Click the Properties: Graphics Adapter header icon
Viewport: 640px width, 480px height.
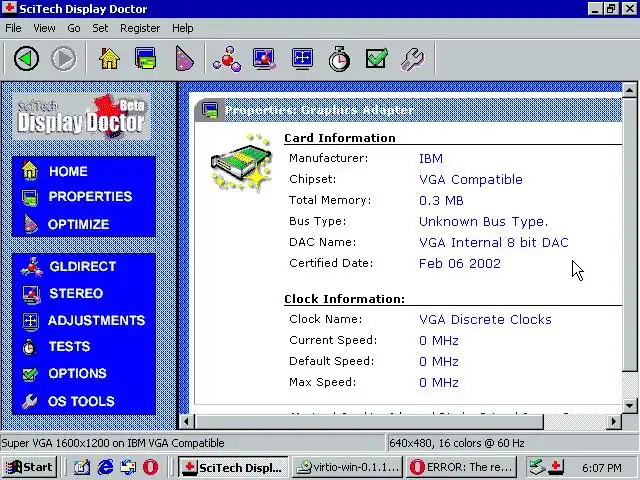click(210, 110)
